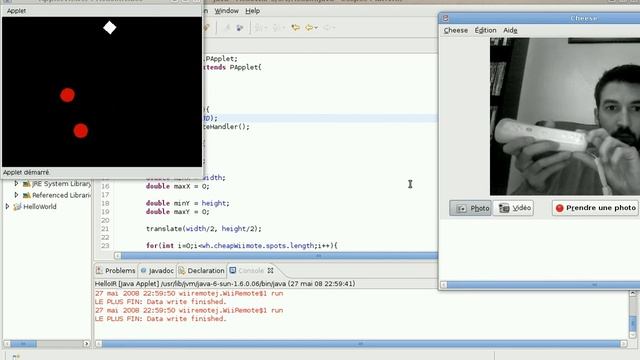Viewport: 640px width, 360px height.
Task: Click the editor scroll left arrow
Action: point(118,256)
